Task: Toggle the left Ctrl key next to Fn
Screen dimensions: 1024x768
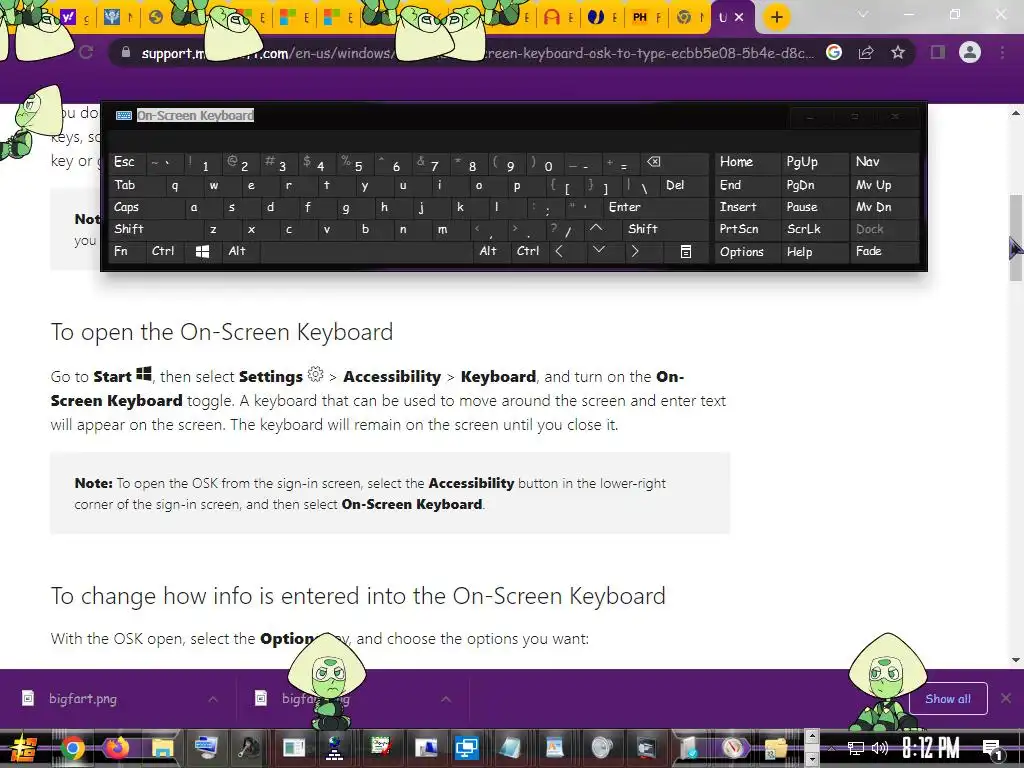Action: pyautogui.click(x=163, y=251)
